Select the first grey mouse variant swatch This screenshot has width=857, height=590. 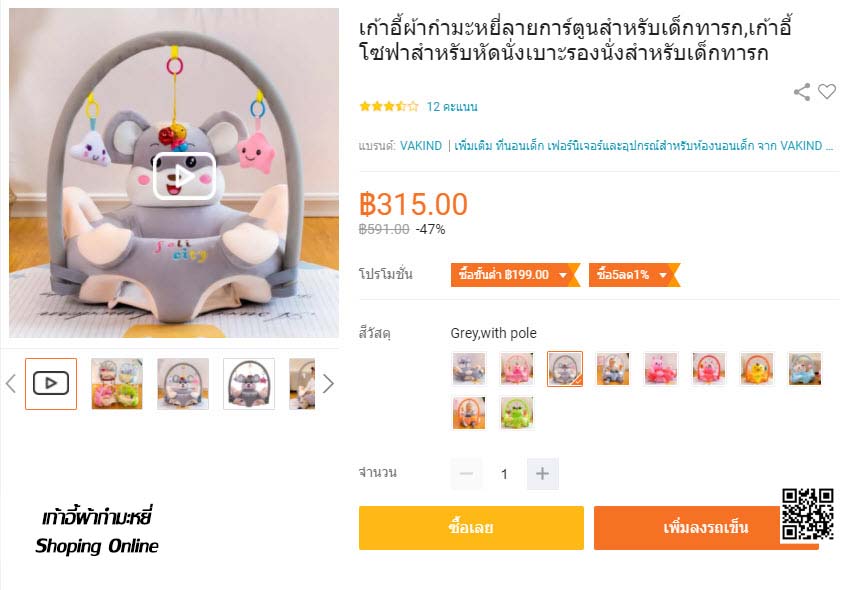click(x=469, y=369)
